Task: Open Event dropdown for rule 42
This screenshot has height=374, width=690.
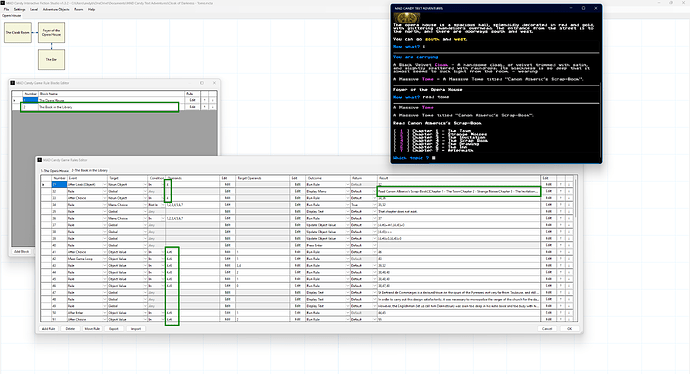Action: [x=105, y=259]
